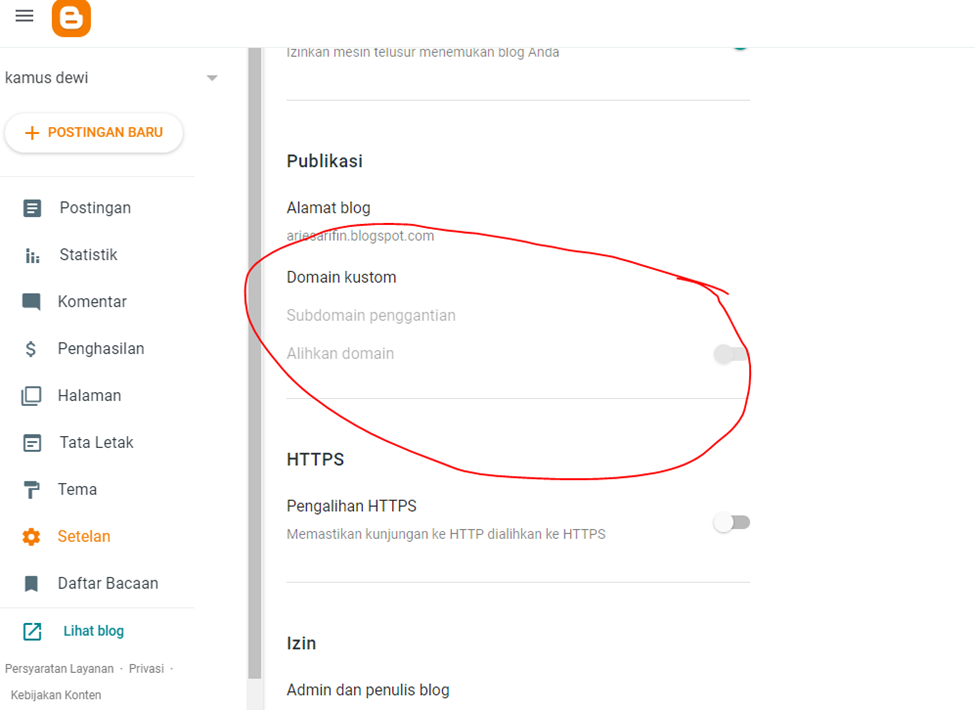Click the Halaman pages icon
This screenshot has height=710, width=975.
(31, 396)
